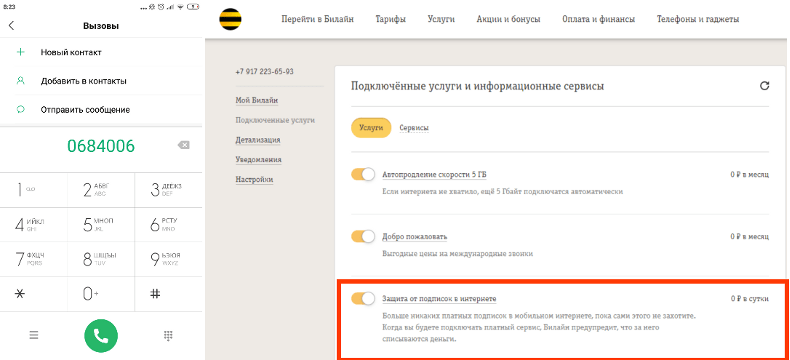Delete last digit with backspace icon
This screenshot has width=790, height=360.
[184, 146]
